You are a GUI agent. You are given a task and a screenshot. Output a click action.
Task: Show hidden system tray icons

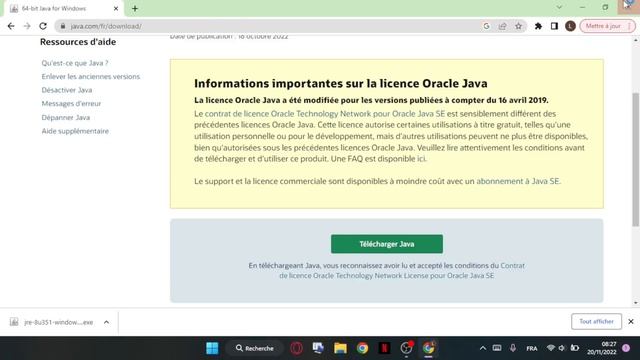[483, 348]
